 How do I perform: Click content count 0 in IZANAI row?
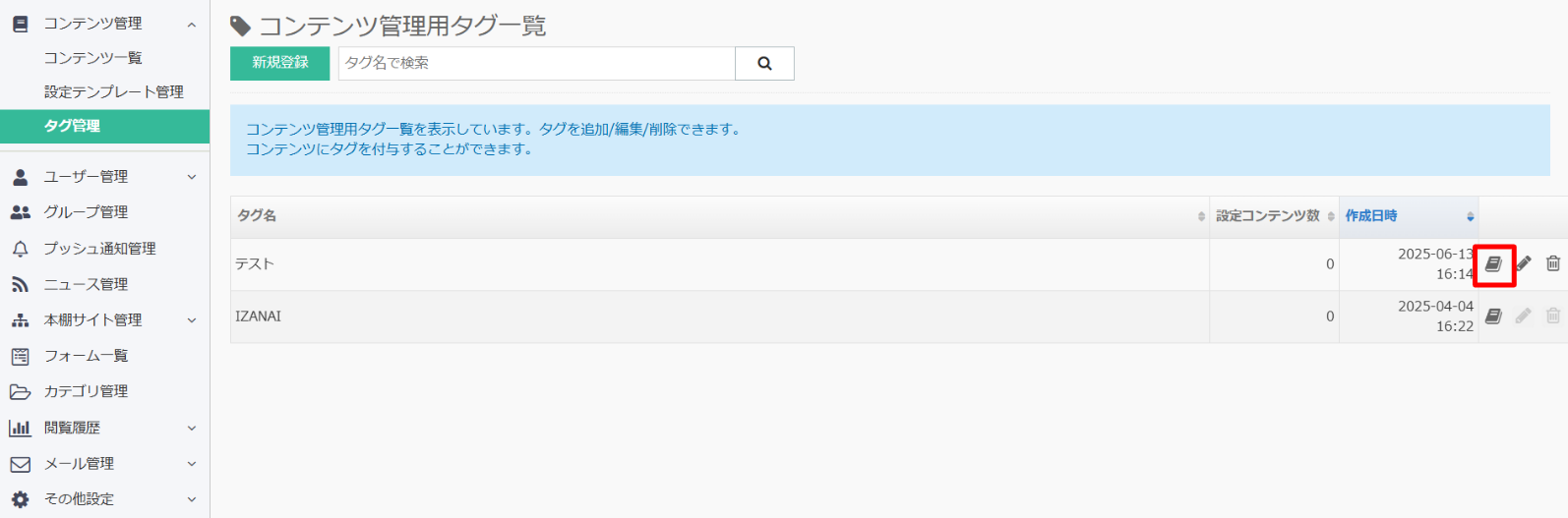point(1330,317)
